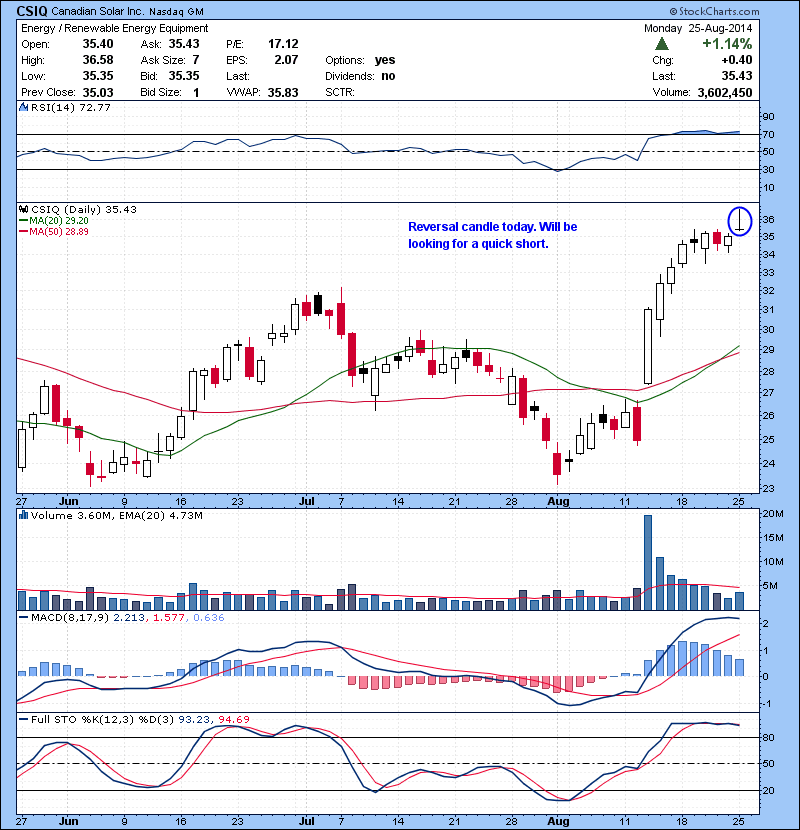This screenshot has height=830, width=800.
Task: Click the Bid price next to Bid:
Action: tap(184, 76)
